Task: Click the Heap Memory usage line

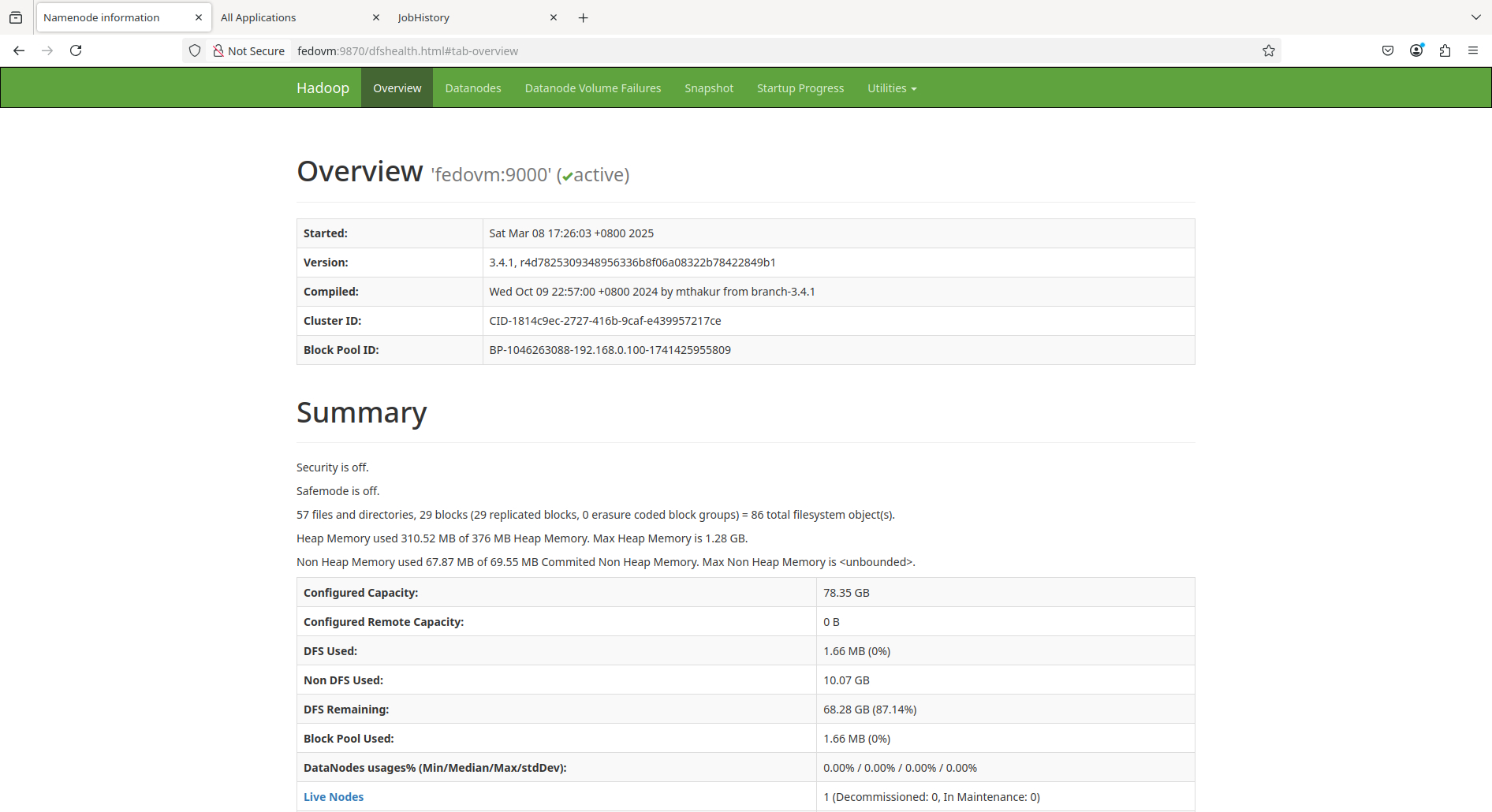Action: point(522,538)
